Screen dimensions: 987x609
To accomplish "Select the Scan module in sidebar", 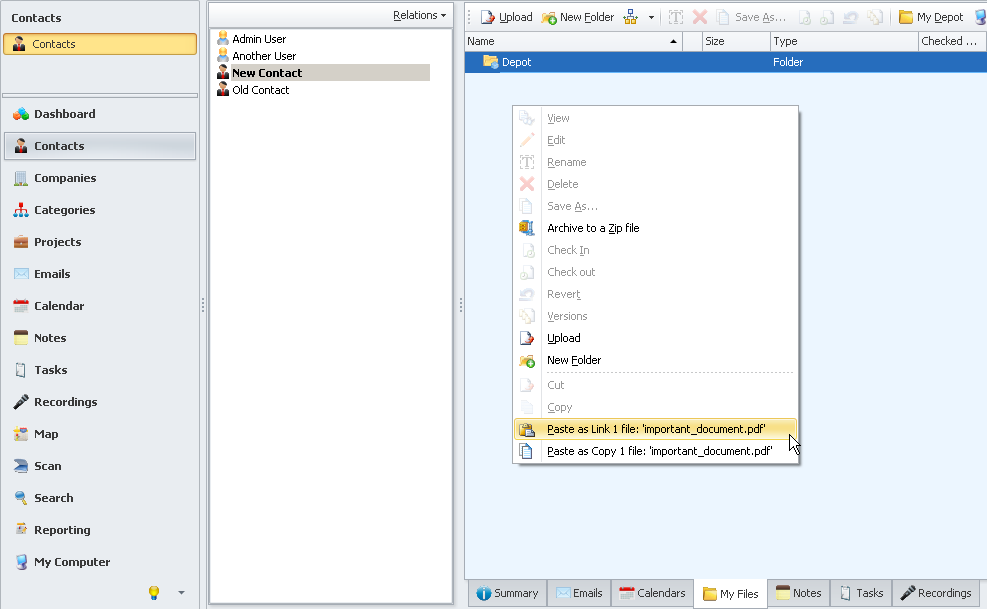I will [47, 466].
